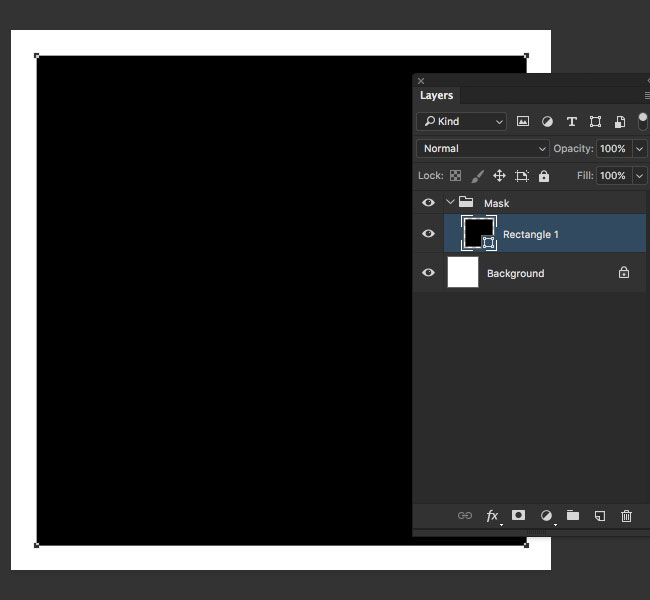Lock position move icon

[x=499, y=176]
